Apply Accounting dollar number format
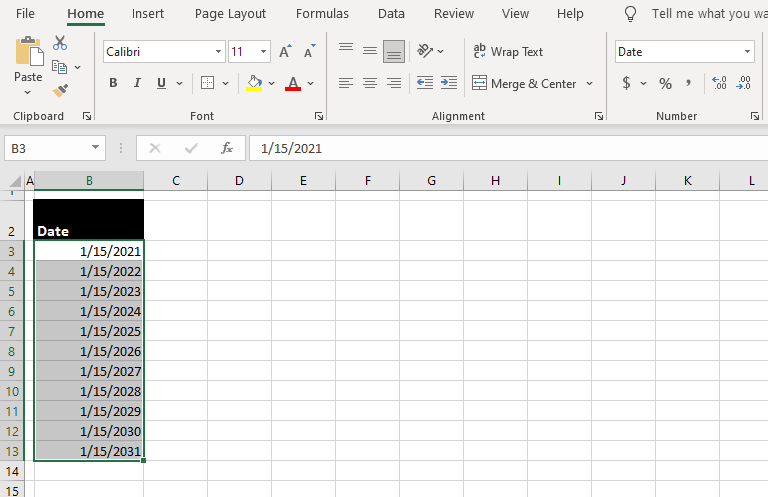 tap(626, 83)
